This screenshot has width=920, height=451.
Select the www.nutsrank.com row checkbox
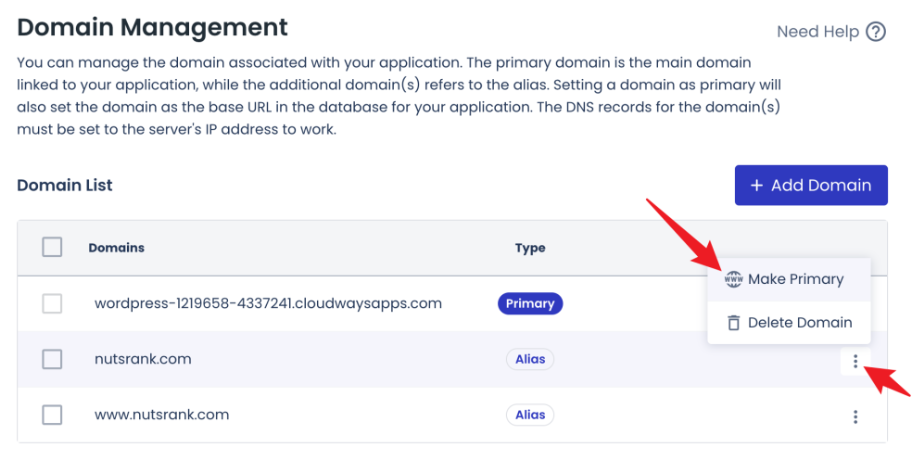52,414
